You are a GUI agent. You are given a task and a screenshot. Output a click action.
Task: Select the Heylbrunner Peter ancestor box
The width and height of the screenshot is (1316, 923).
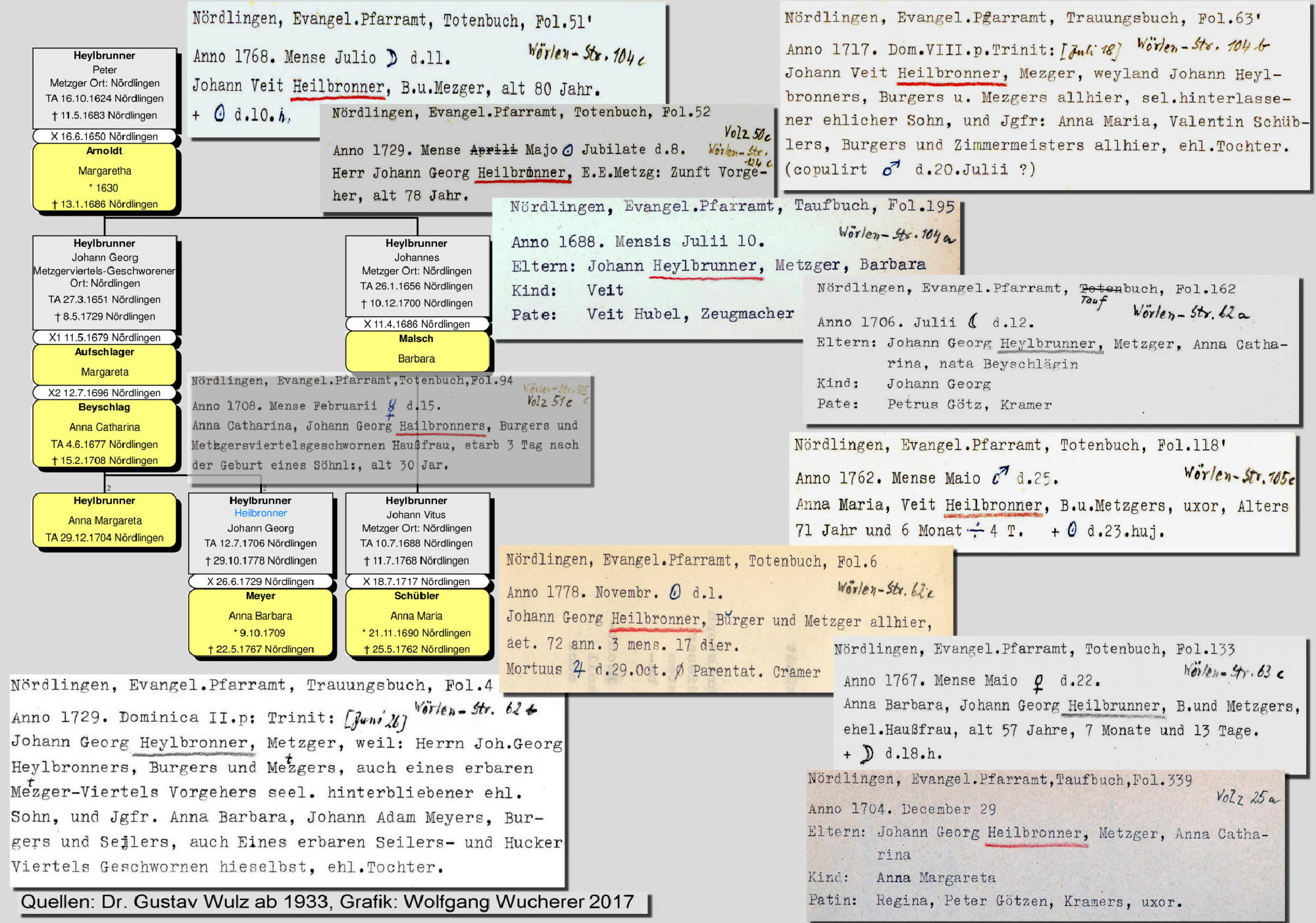[105, 87]
